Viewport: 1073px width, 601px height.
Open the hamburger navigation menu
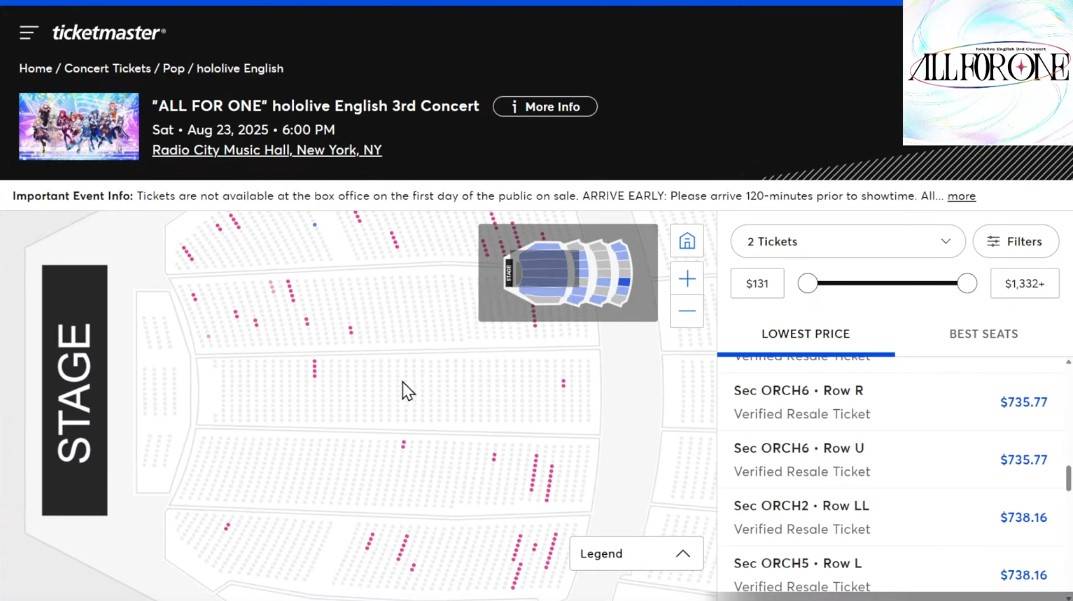pos(29,32)
